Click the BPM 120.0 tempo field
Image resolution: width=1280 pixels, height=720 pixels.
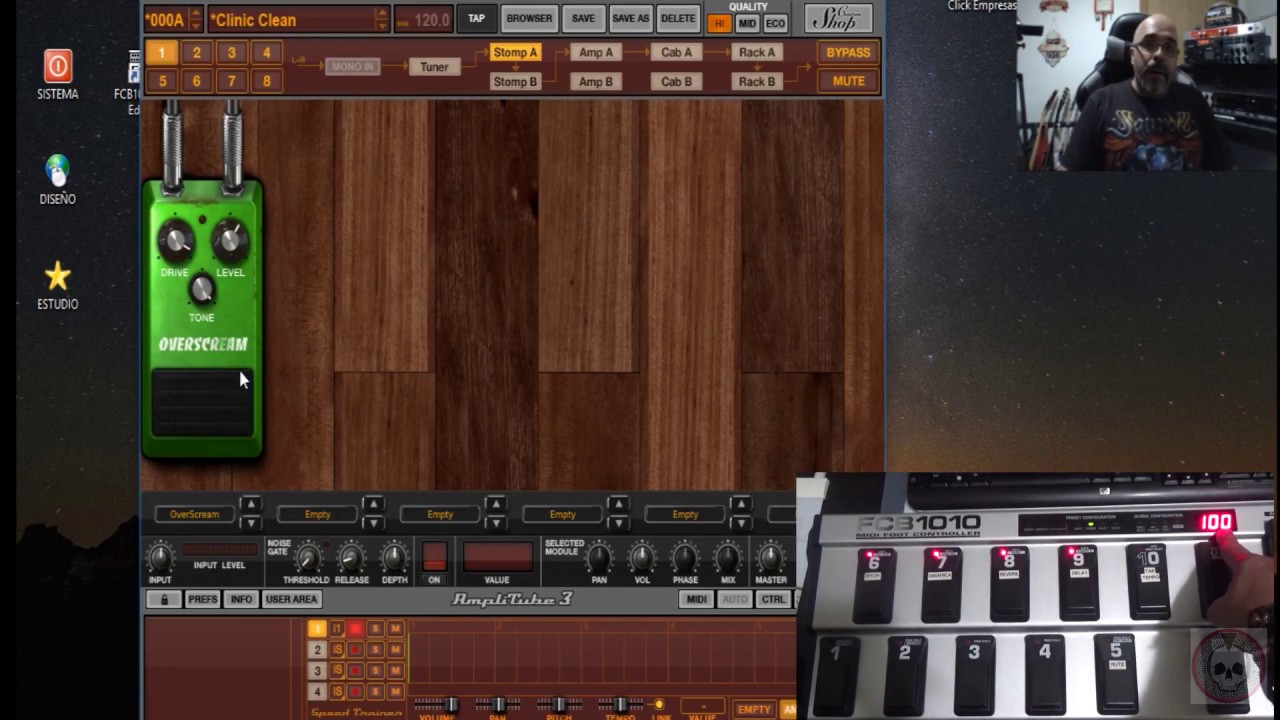click(422, 19)
